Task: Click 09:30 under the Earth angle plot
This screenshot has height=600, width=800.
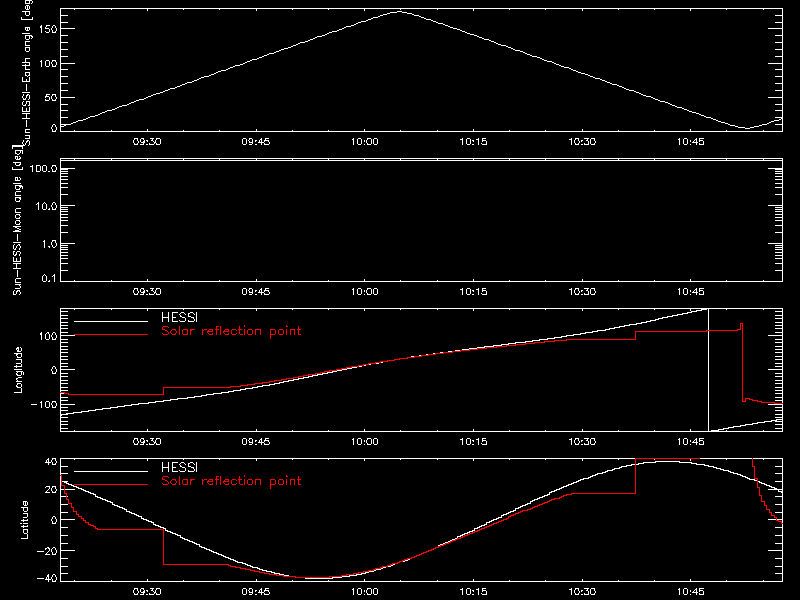Action: coord(147,141)
